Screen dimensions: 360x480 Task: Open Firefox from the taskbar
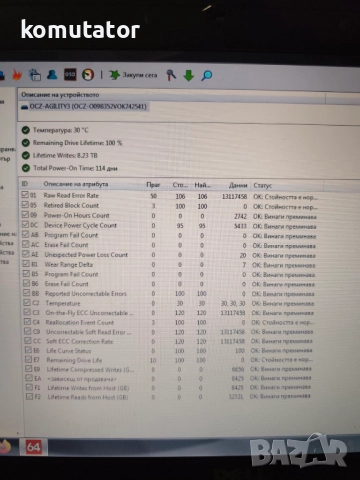(5, 447)
